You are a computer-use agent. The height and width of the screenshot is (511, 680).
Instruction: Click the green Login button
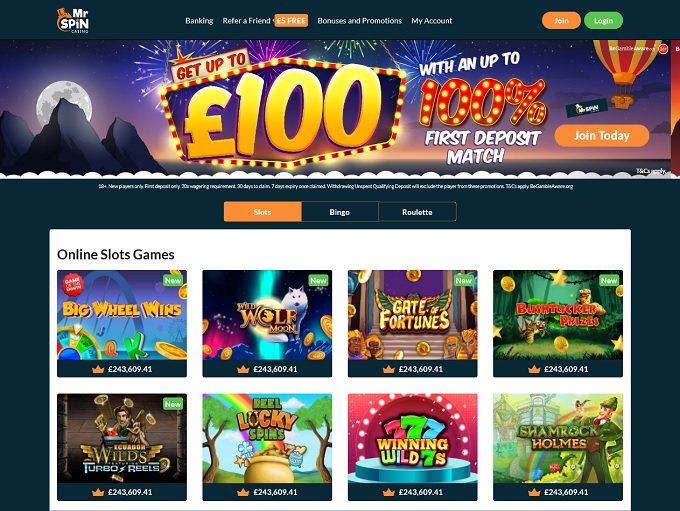(603, 20)
